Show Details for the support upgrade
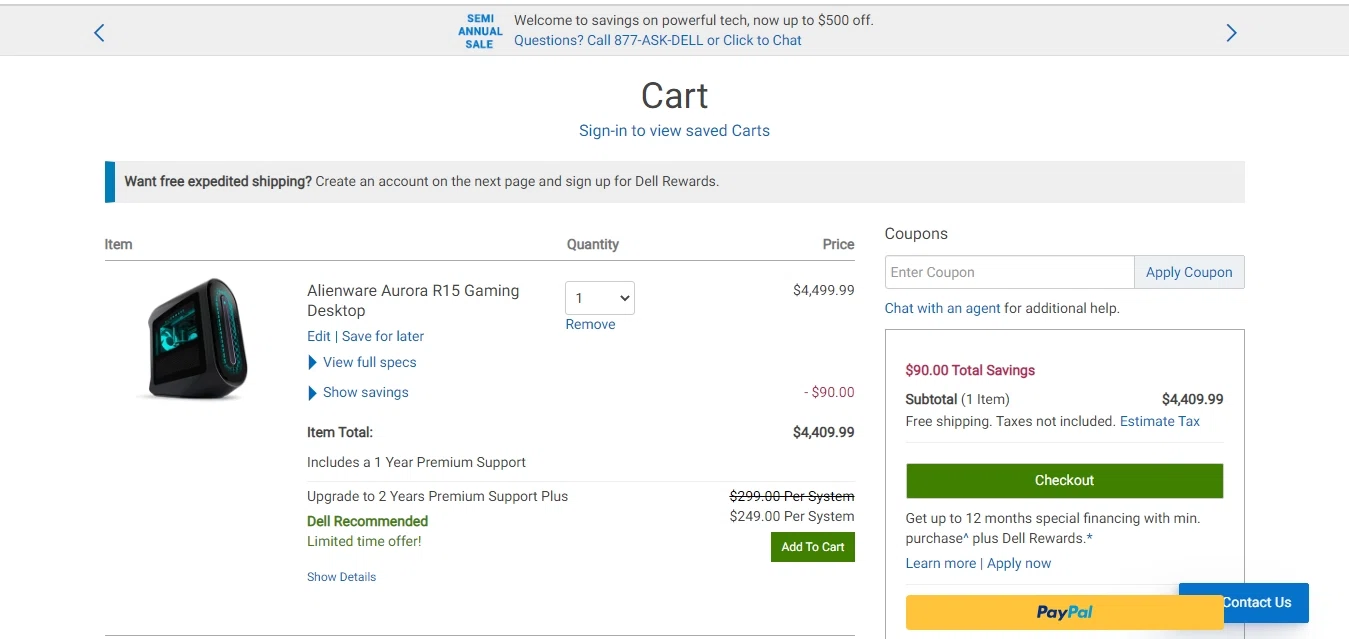The image size is (1349, 639). tap(342, 577)
